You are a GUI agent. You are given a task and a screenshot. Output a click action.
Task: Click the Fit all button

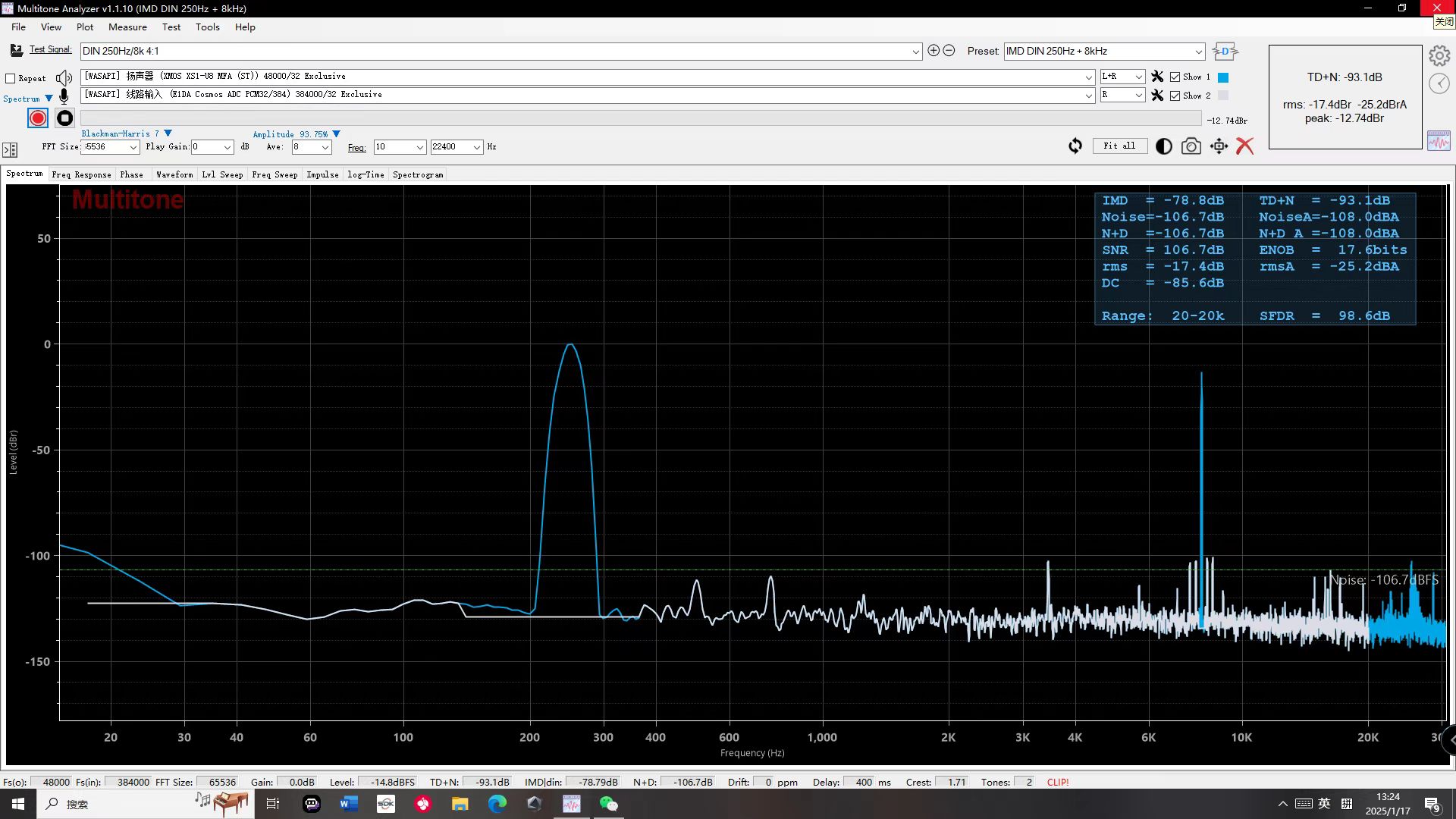pos(1119,146)
